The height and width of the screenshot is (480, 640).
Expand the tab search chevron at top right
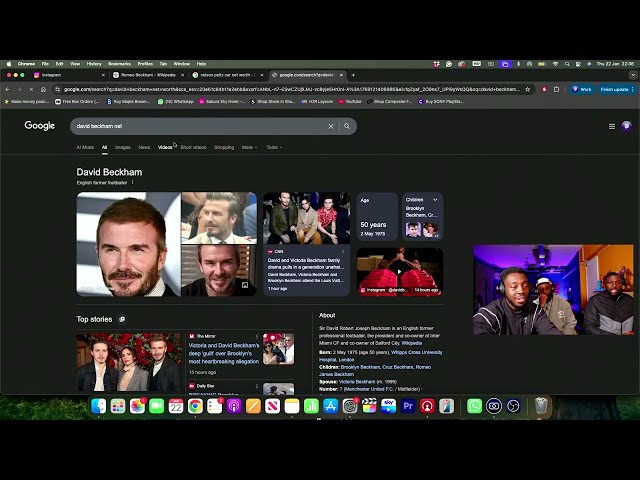tap(633, 75)
